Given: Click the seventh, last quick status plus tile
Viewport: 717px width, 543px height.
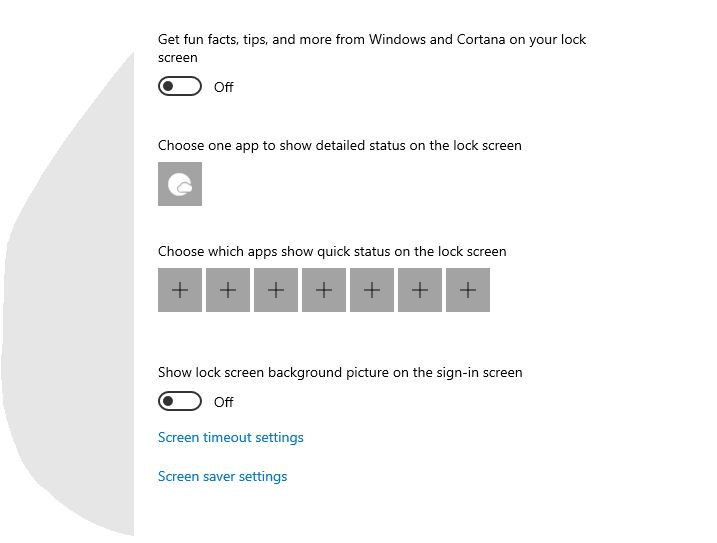Looking at the screenshot, I should [468, 290].
